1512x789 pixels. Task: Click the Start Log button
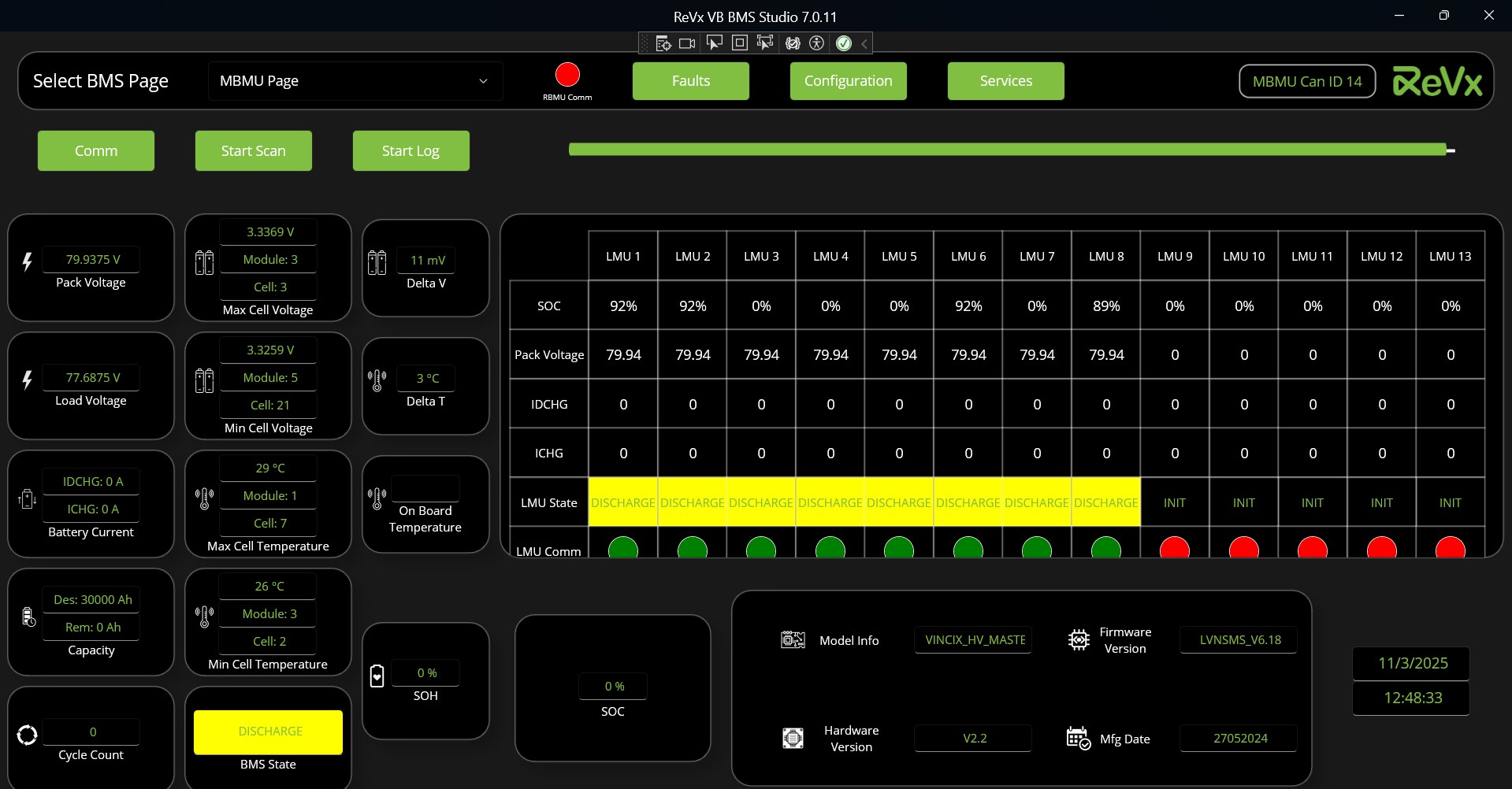pyautogui.click(x=411, y=150)
